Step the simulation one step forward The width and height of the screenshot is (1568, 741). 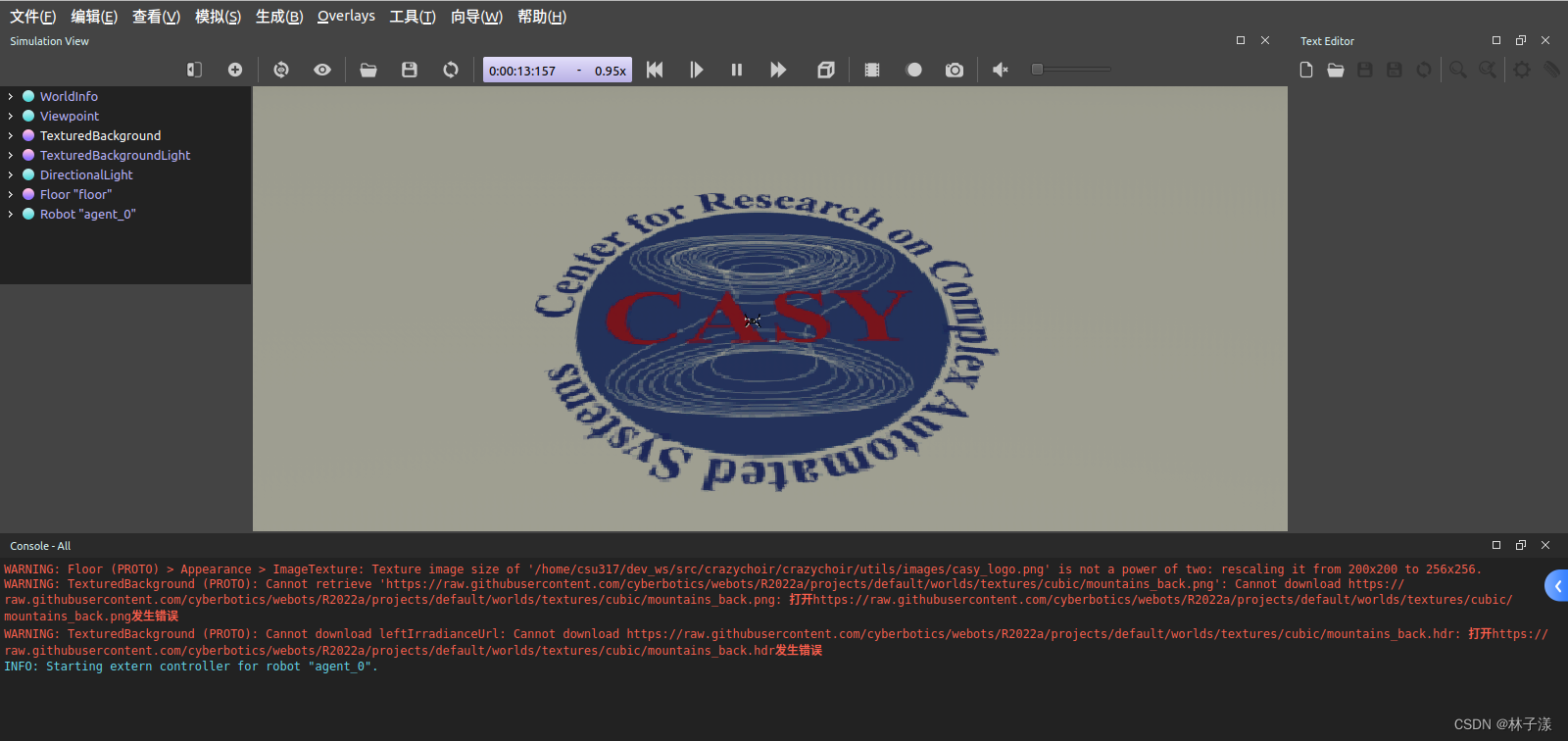click(x=696, y=70)
